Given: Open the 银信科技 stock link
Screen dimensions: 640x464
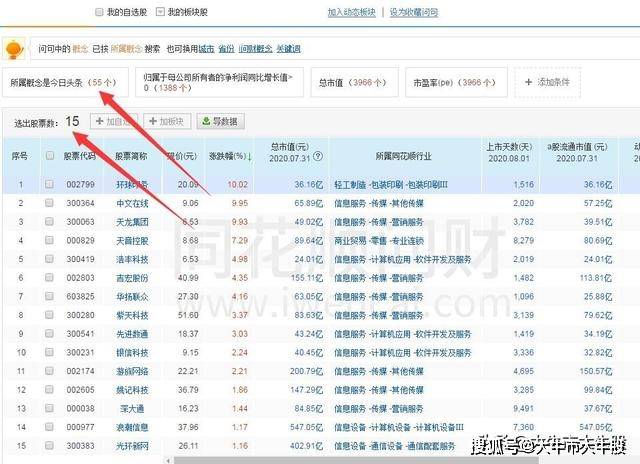Looking at the screenshot, I should pyautogui.click(x=132, y=353).
